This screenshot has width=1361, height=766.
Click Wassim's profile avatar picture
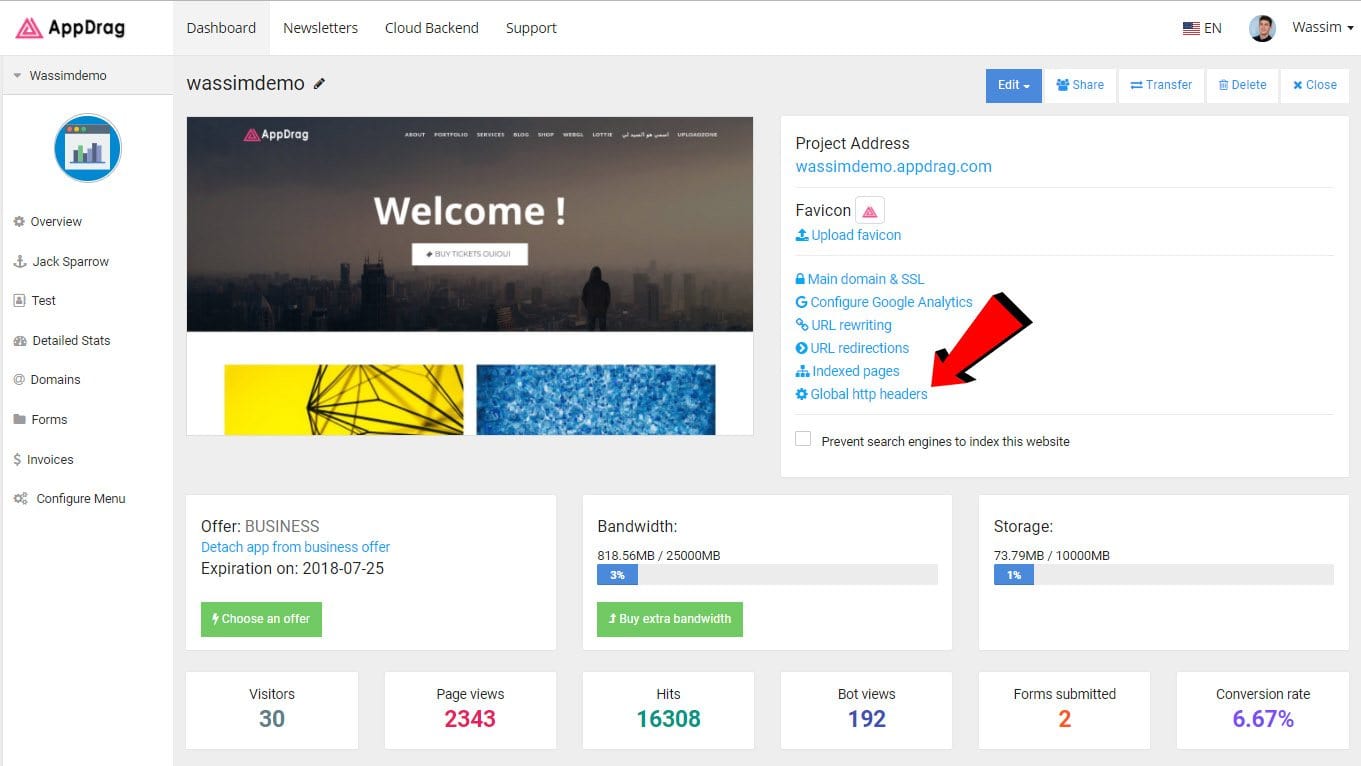point(1262,28)
